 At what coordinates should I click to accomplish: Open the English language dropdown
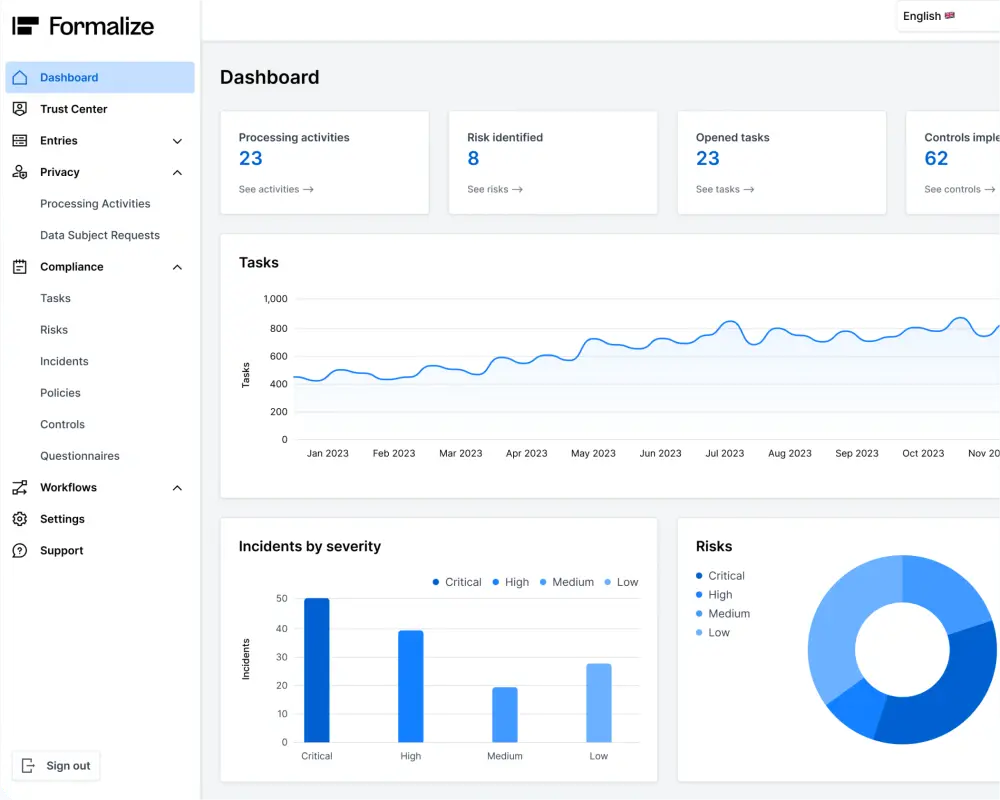(929, 16)
